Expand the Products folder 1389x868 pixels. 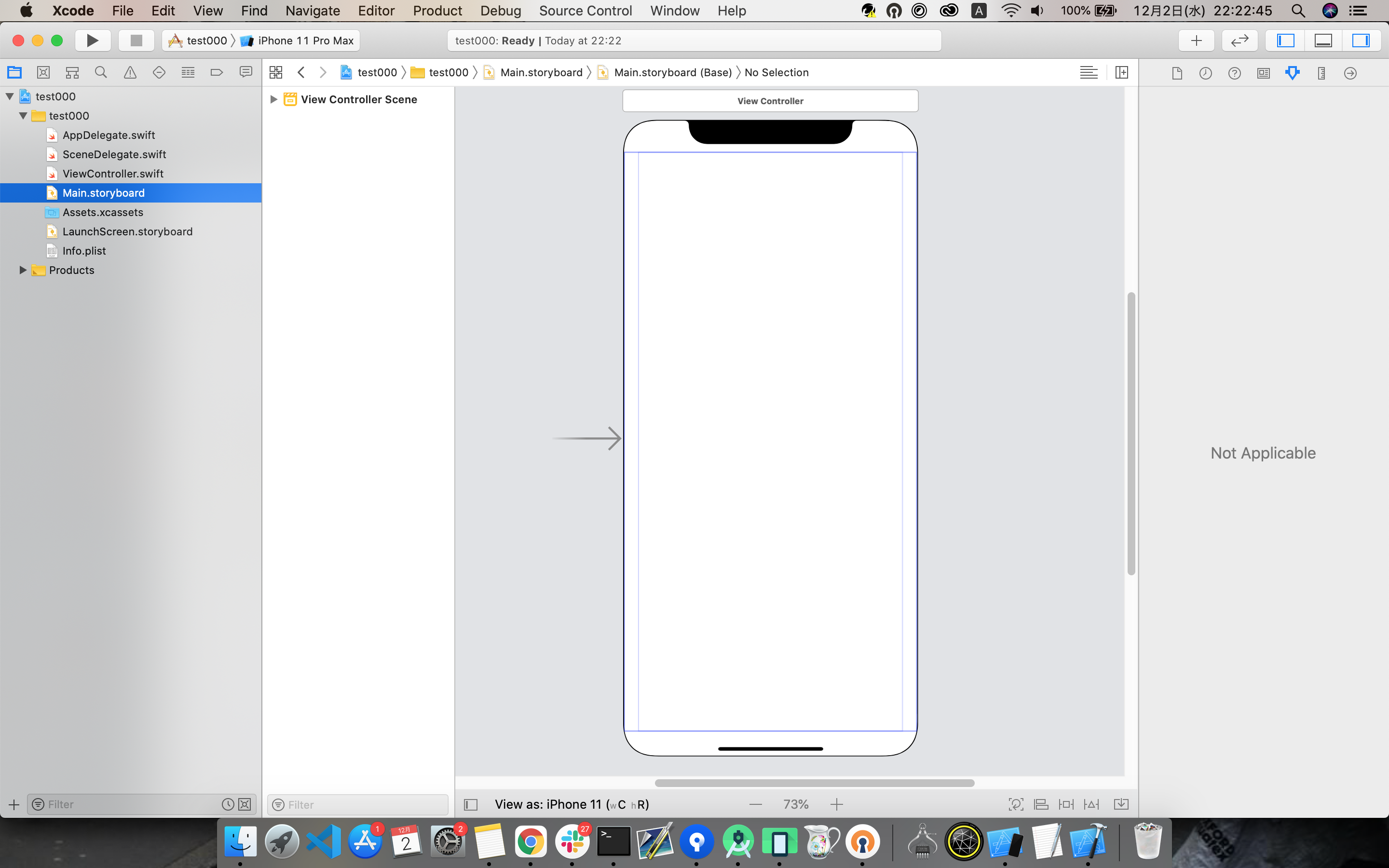(23, 270)
